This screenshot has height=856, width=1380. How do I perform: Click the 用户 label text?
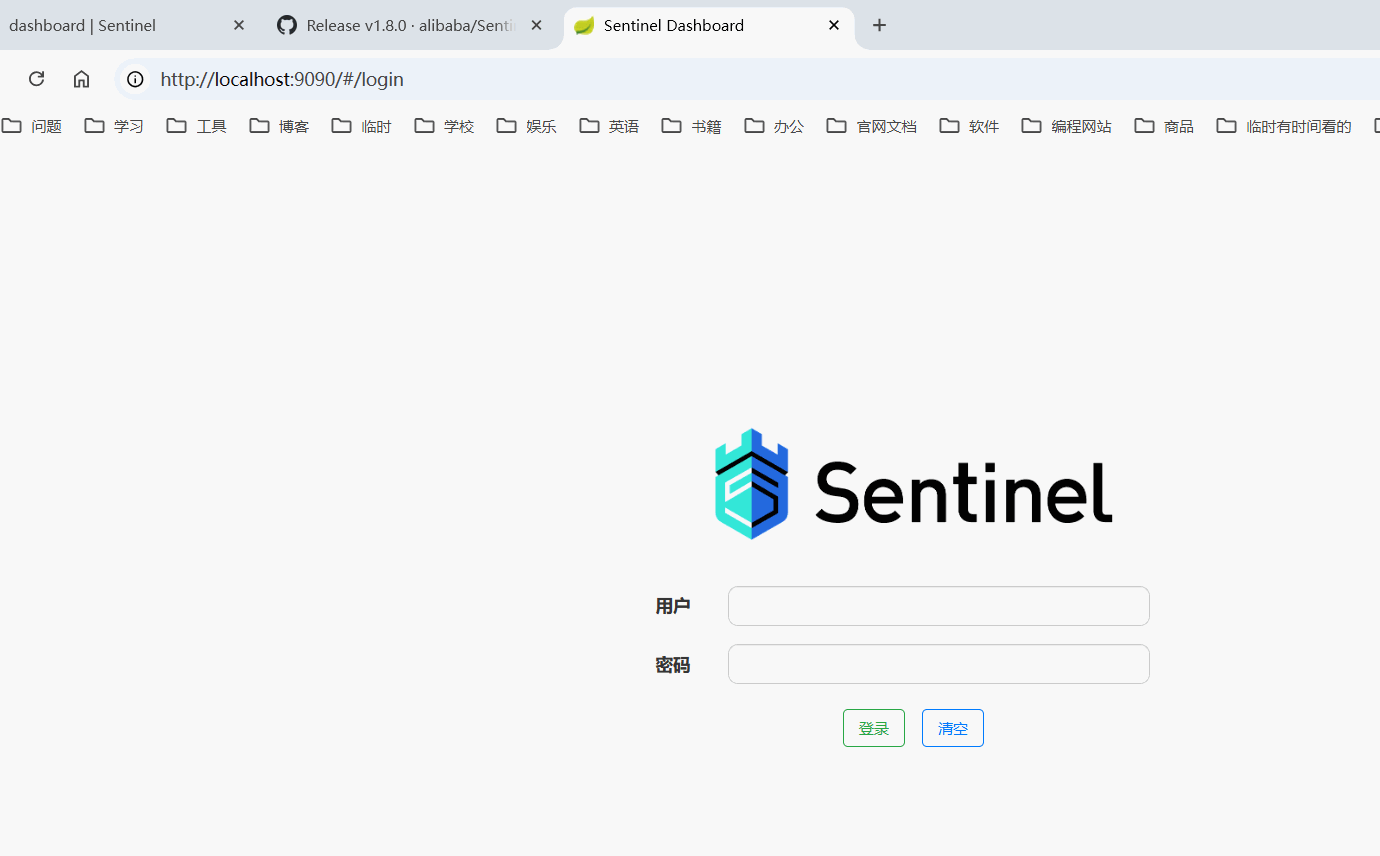click(x=673, y=606)
